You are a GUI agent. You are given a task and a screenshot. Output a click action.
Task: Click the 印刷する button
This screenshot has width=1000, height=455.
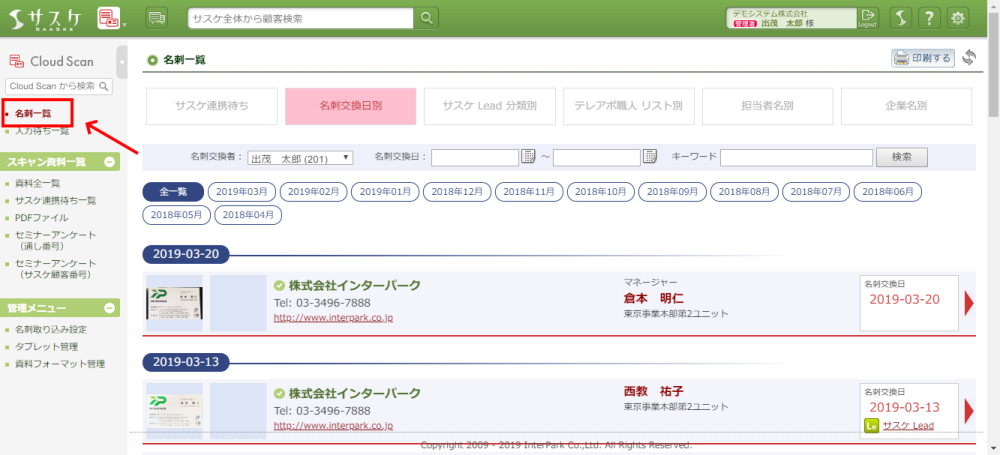click(923, 58)
